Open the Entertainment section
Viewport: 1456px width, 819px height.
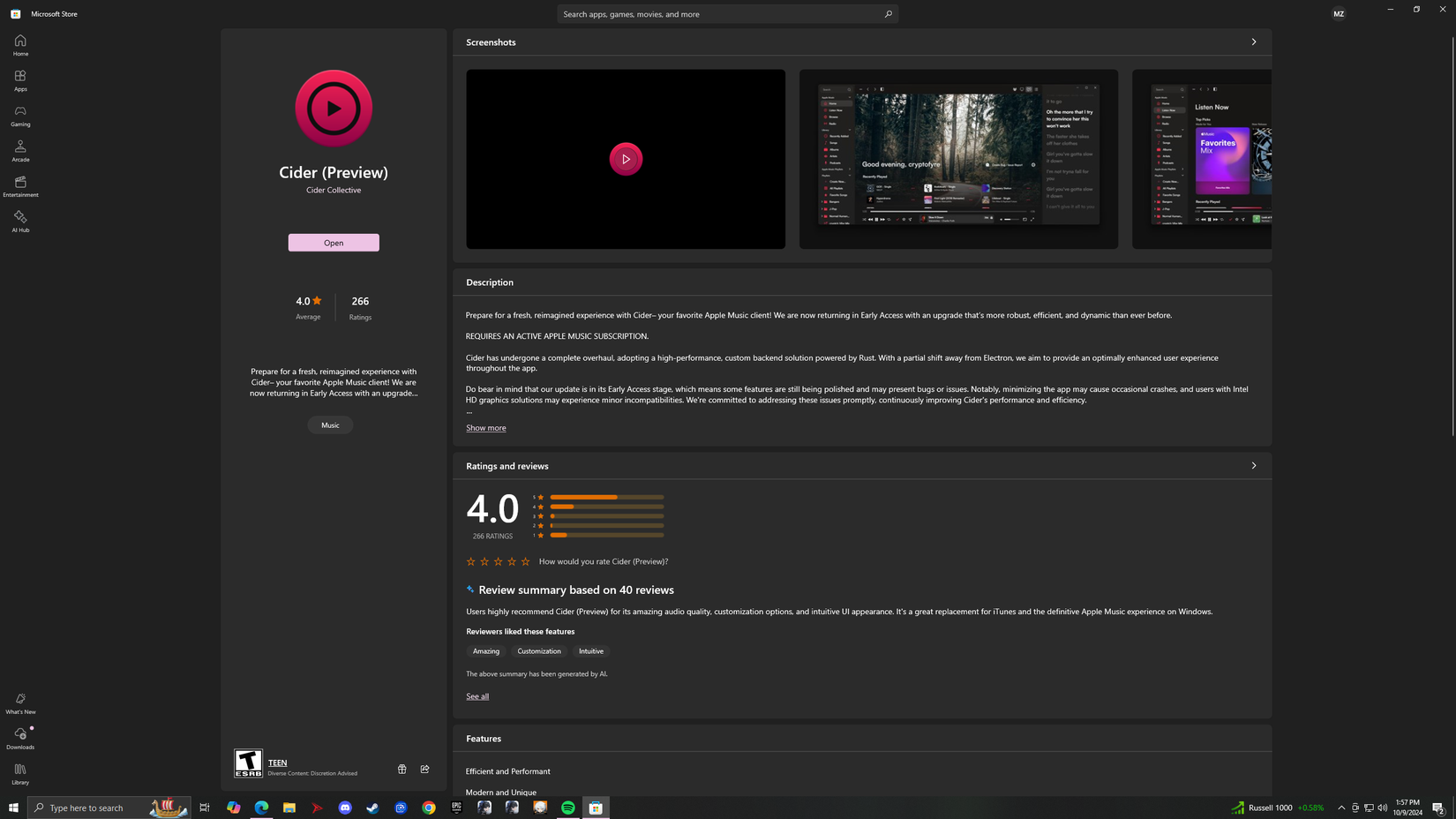pyautogui.click(x=20, y=186)
